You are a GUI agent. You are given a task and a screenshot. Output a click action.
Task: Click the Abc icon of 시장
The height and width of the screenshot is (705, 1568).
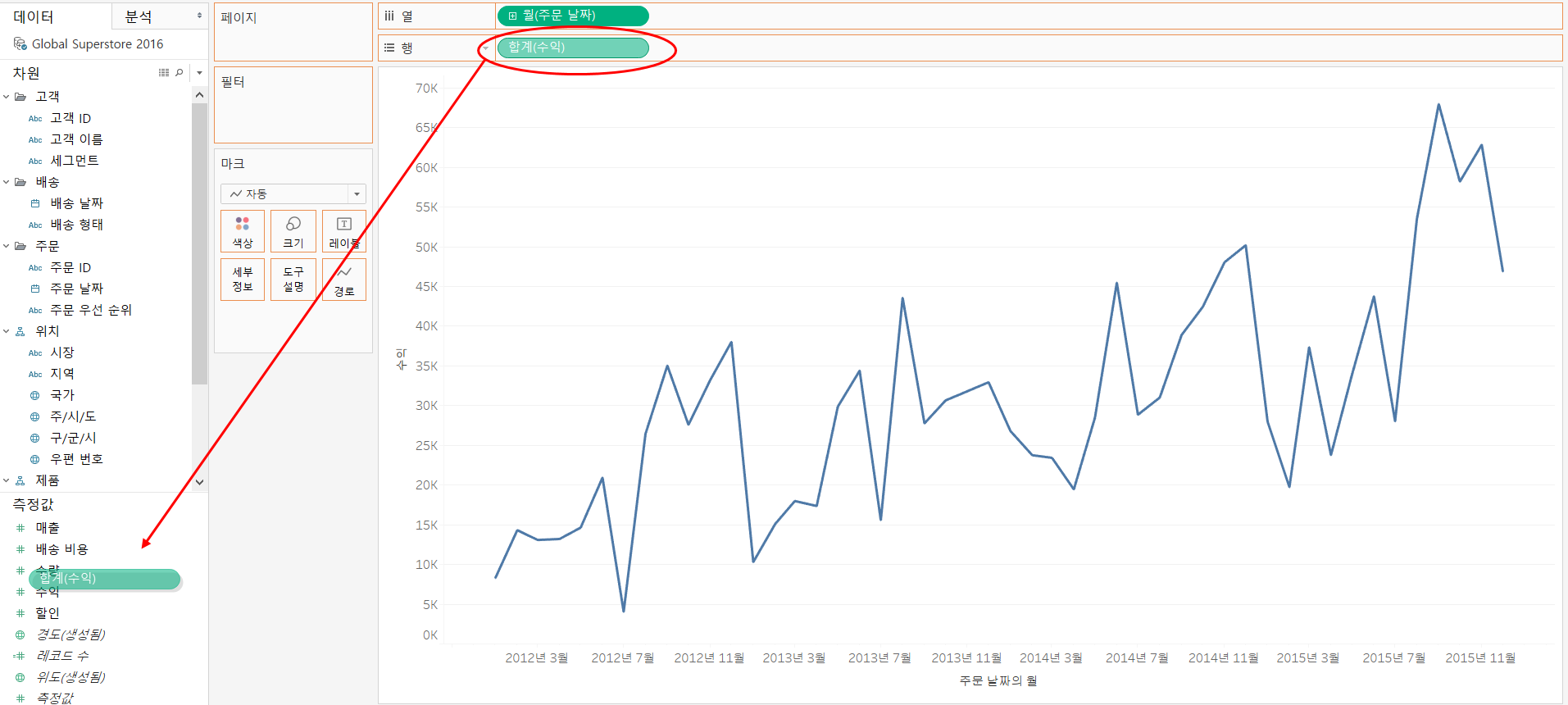tap(35, 352)
